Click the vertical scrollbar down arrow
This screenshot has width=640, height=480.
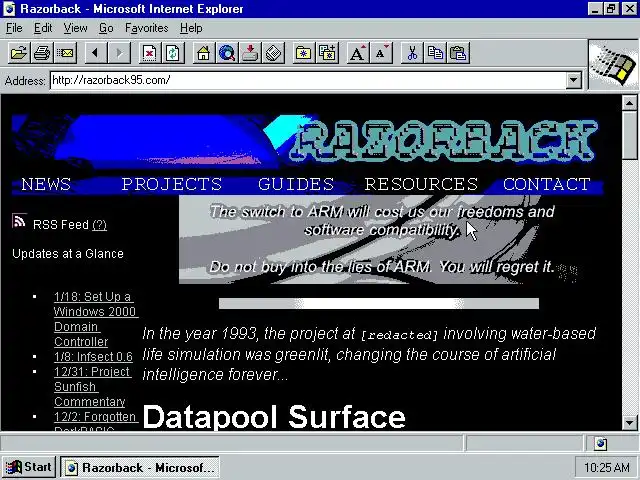630,422
